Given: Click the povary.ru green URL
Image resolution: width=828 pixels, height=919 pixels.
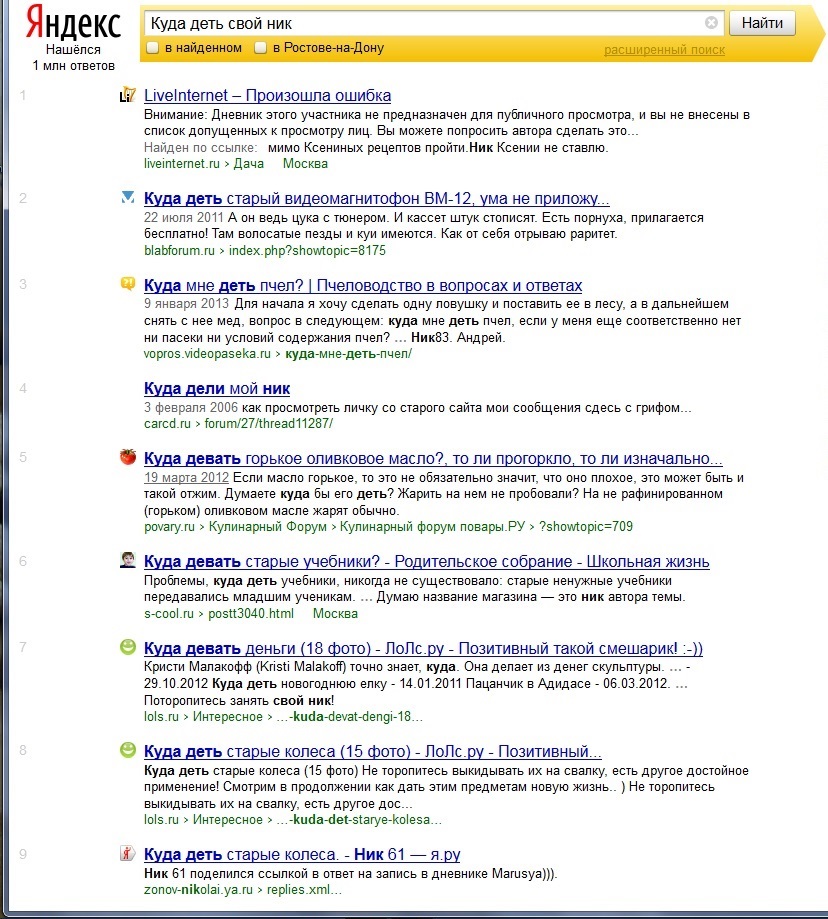Looking at the screenshot, I should pyautogui.click(x=169, y=526).
